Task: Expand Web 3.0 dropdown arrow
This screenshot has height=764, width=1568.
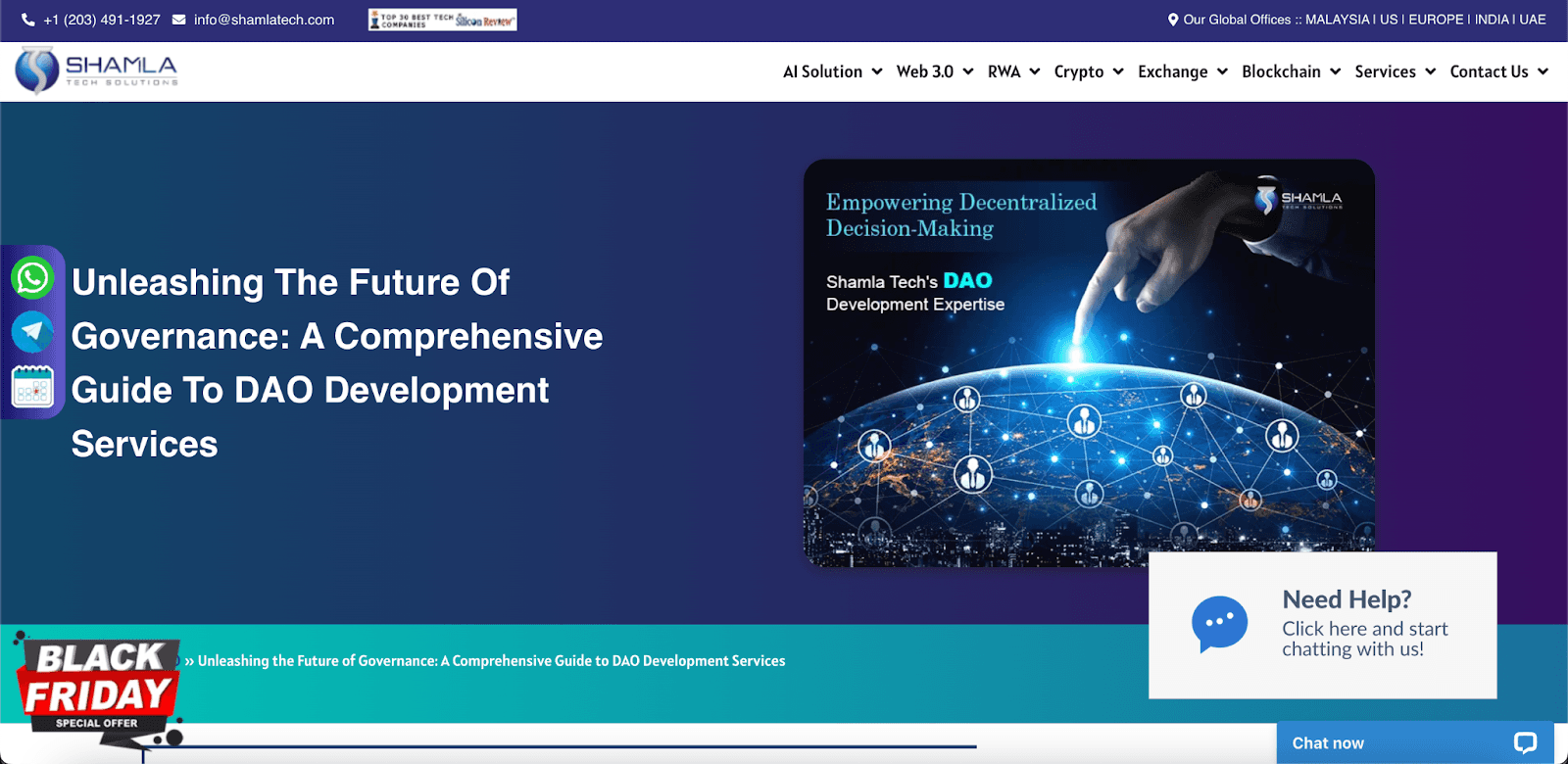Action: [x=968, y=72]
